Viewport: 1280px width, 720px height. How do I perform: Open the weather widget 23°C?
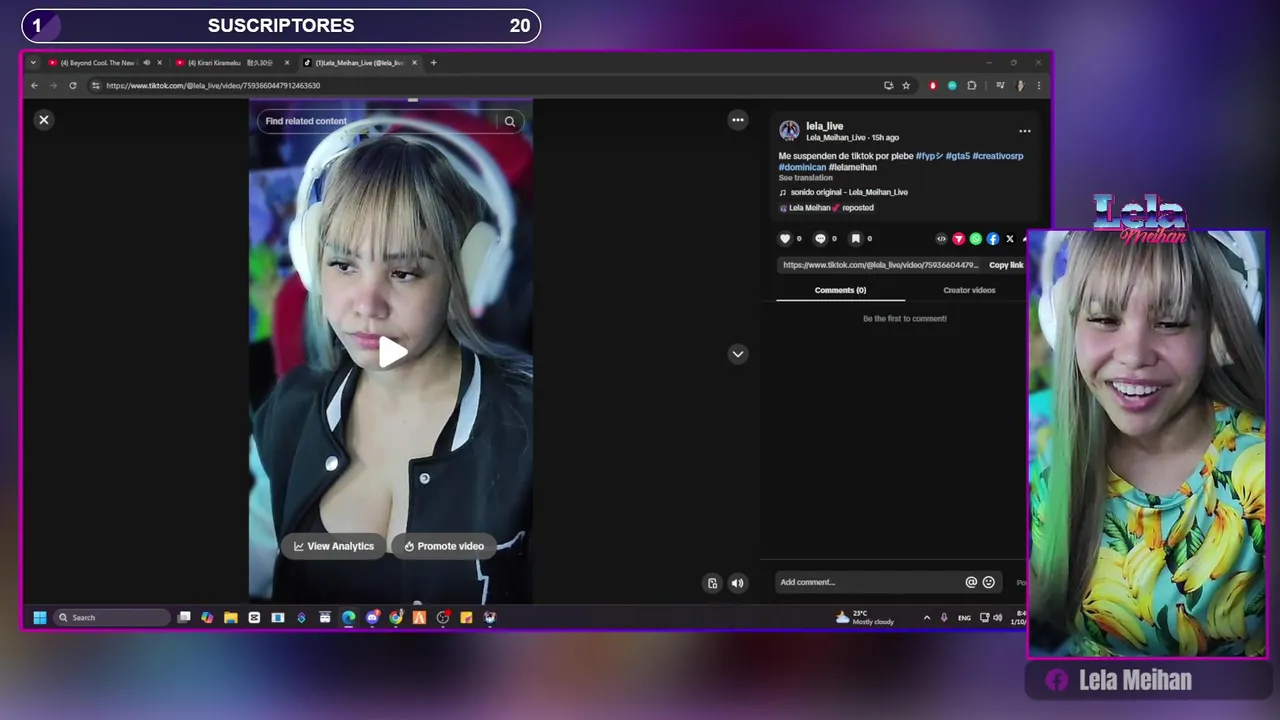(866, 618)
